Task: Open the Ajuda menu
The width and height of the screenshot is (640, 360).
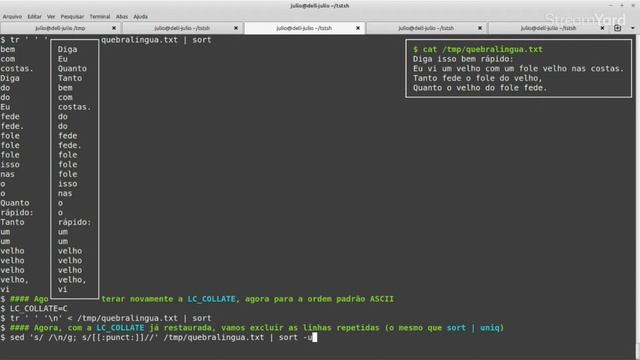Action: tap(140, 17)
